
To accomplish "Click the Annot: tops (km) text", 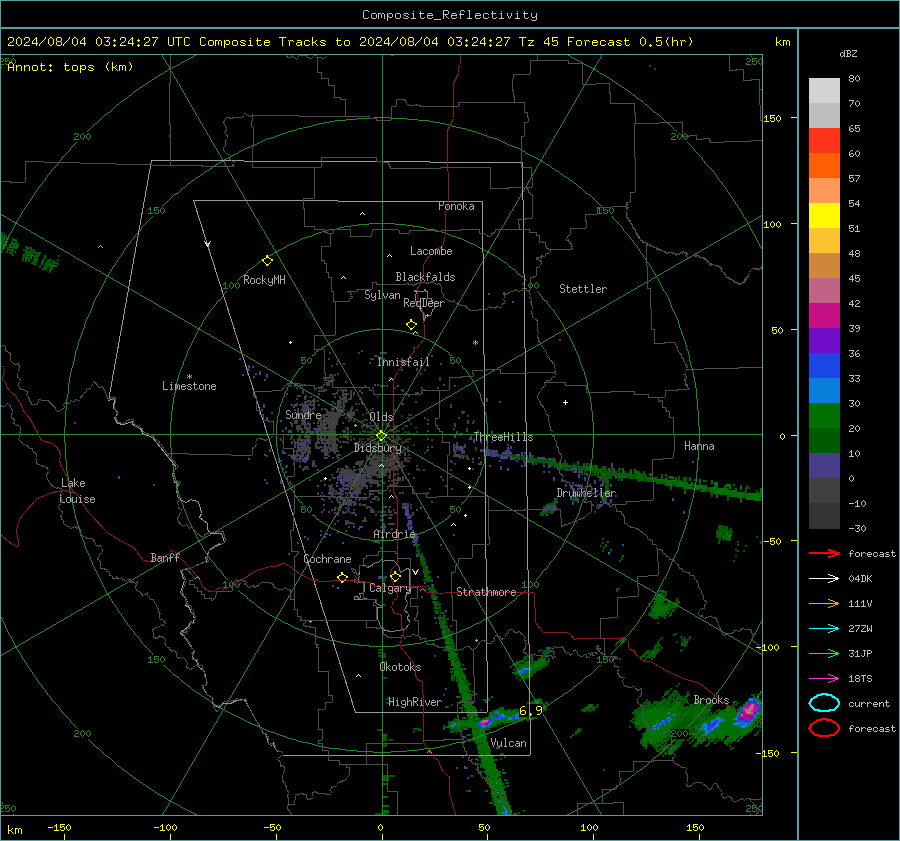I will 70,67.
